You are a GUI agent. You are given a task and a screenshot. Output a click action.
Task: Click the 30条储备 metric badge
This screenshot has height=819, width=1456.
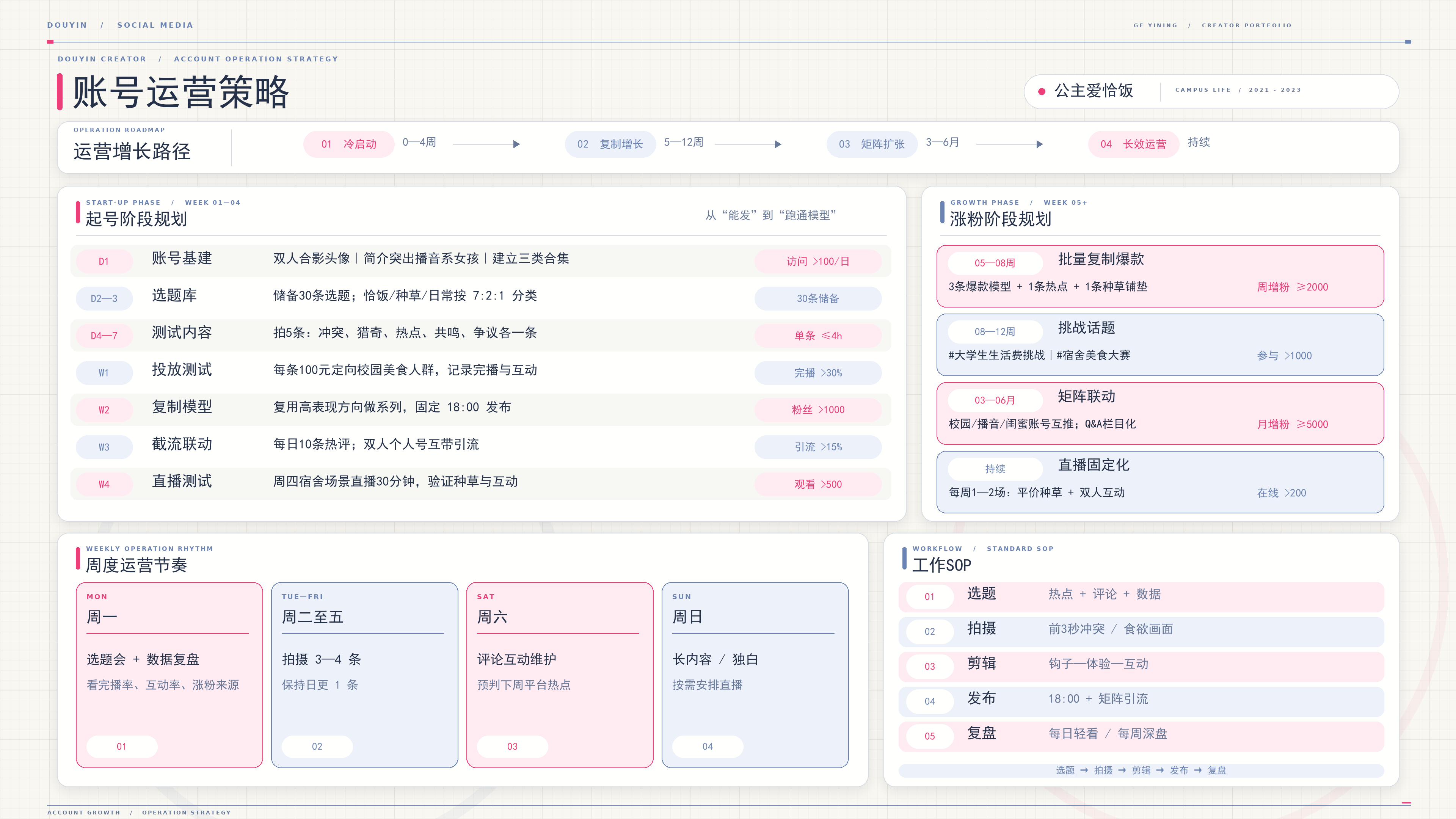click(818, 298)
